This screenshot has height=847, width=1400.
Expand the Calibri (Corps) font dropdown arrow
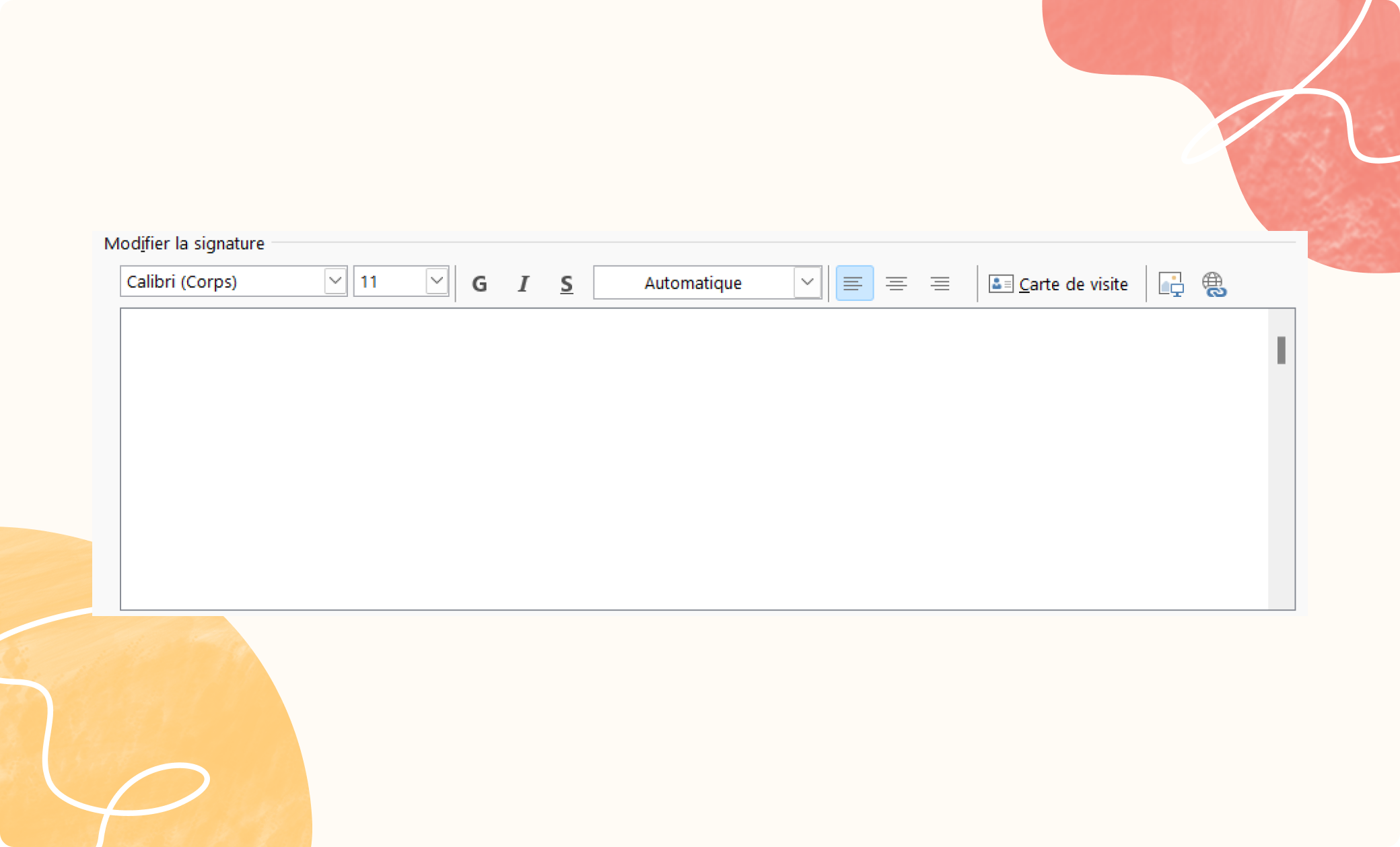(335, 281)
